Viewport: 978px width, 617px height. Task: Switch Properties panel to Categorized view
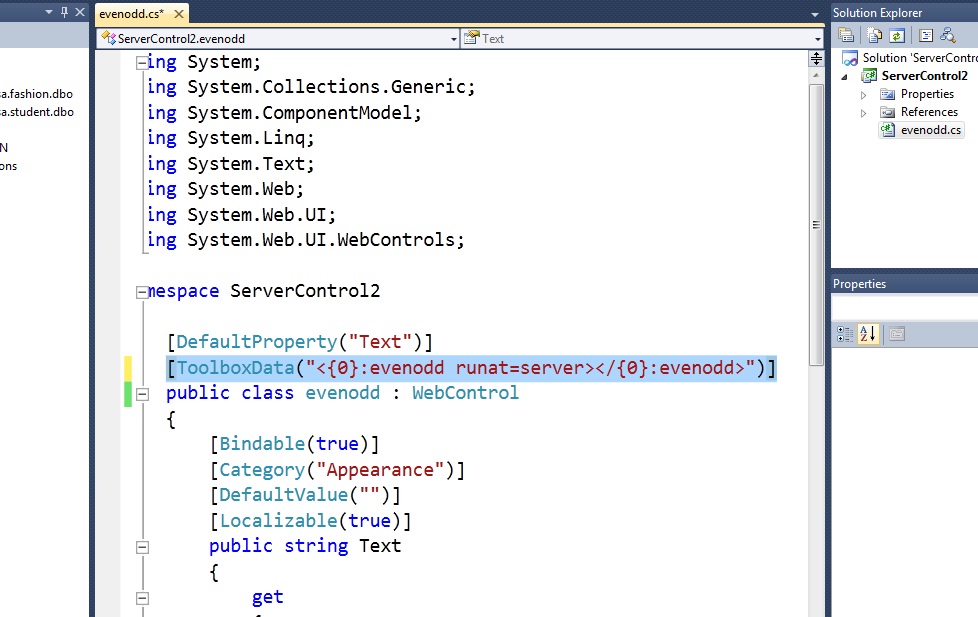(x=847, y=333)
